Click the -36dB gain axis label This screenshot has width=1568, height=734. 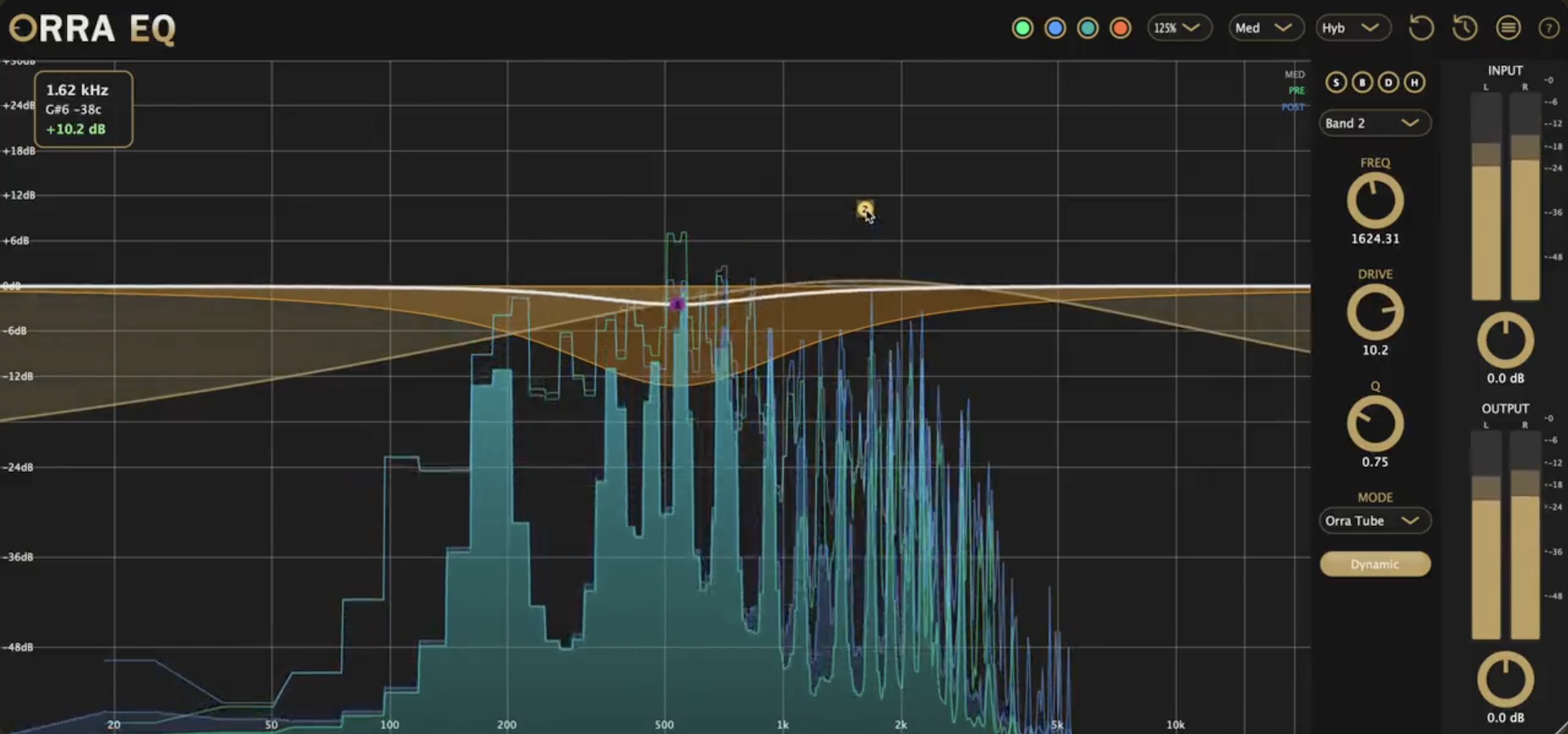tap(17, 557)
